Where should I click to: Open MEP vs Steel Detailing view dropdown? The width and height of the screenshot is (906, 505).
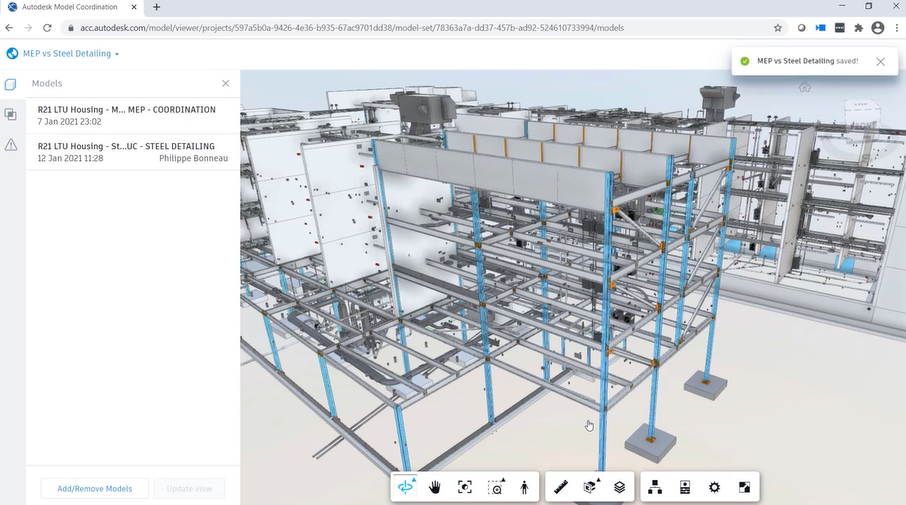tap(70, 53)
